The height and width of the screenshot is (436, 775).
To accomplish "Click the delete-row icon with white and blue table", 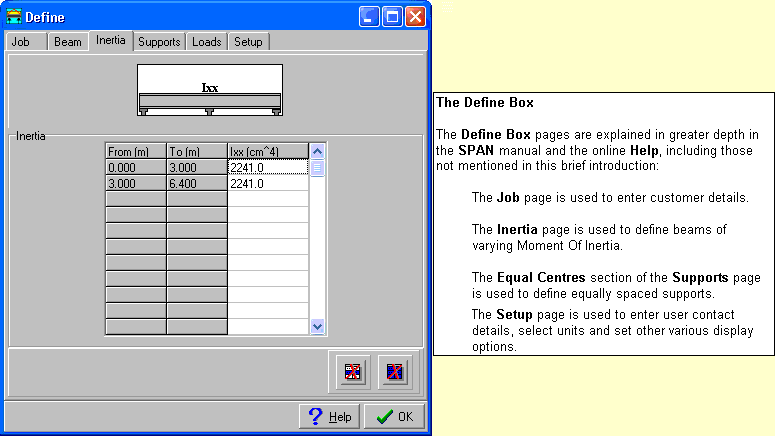I will pyautogui.click(x=354, y=372).
